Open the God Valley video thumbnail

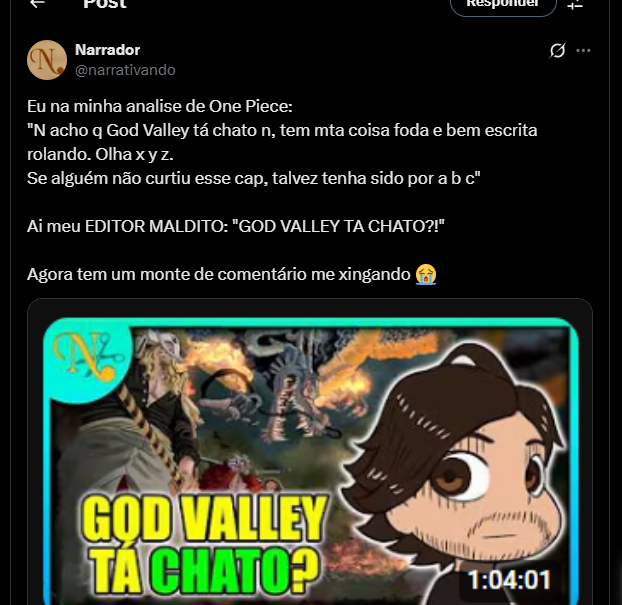coord(310,461)
